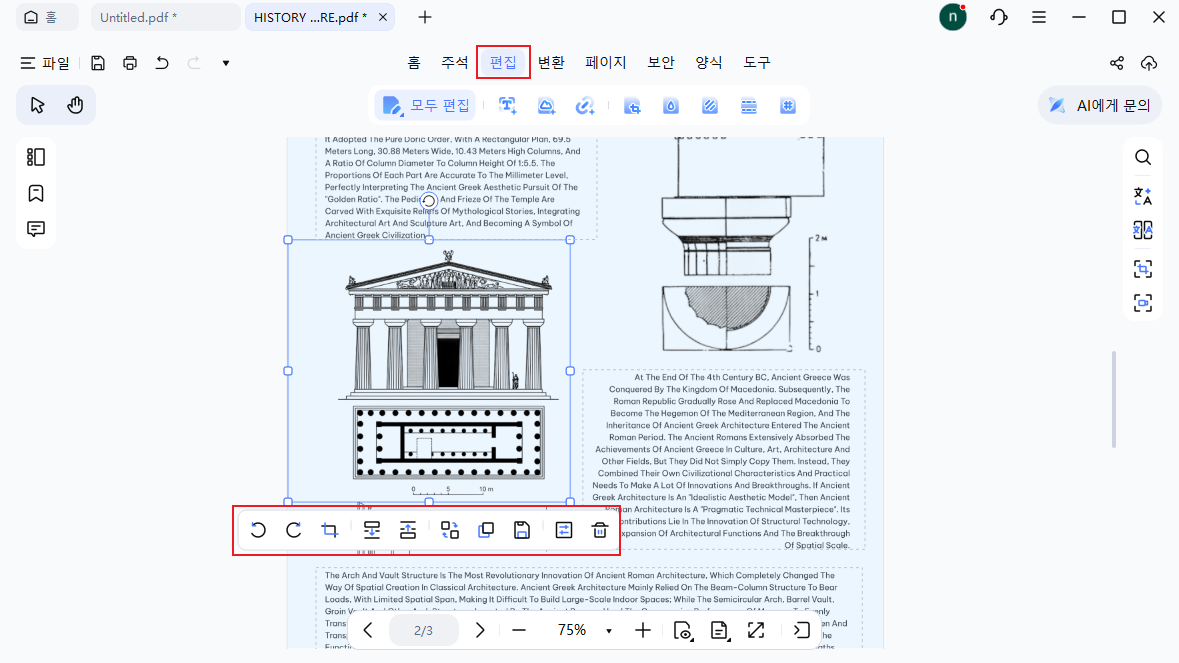The image size is (1179, 663).
Task: Open header and footer tool
Action: (x=749, y=106)
